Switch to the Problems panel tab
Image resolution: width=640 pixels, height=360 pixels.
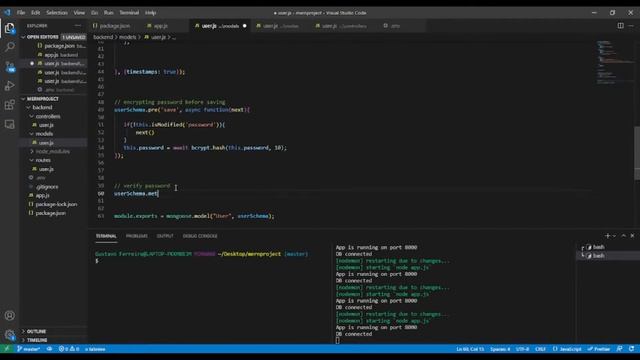pos(136,236)
